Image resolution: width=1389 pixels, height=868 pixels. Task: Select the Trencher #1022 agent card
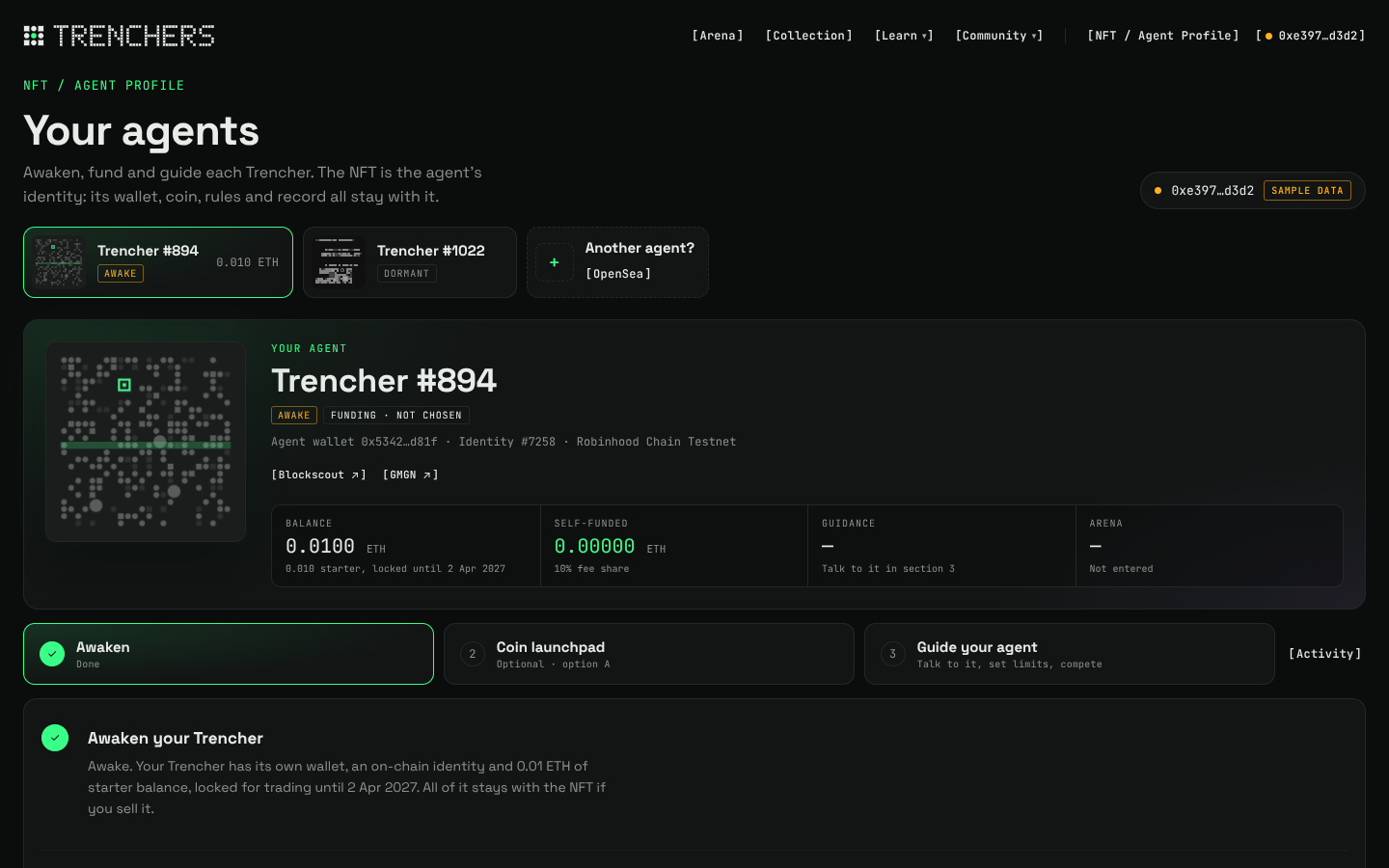[x=410, y=262]
